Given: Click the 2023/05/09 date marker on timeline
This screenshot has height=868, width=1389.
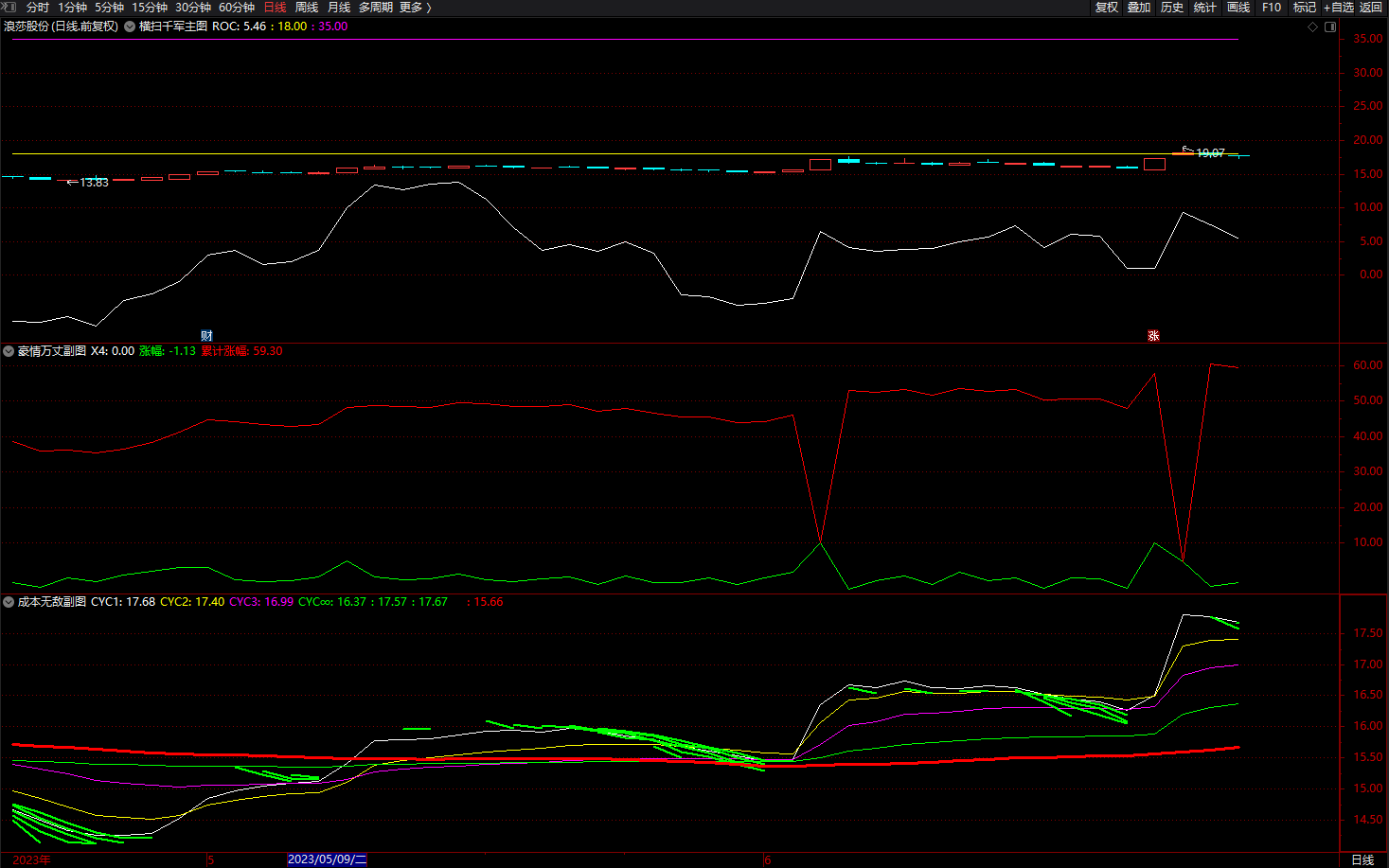Looking at the screenshot, I should [x=327, y=859].
